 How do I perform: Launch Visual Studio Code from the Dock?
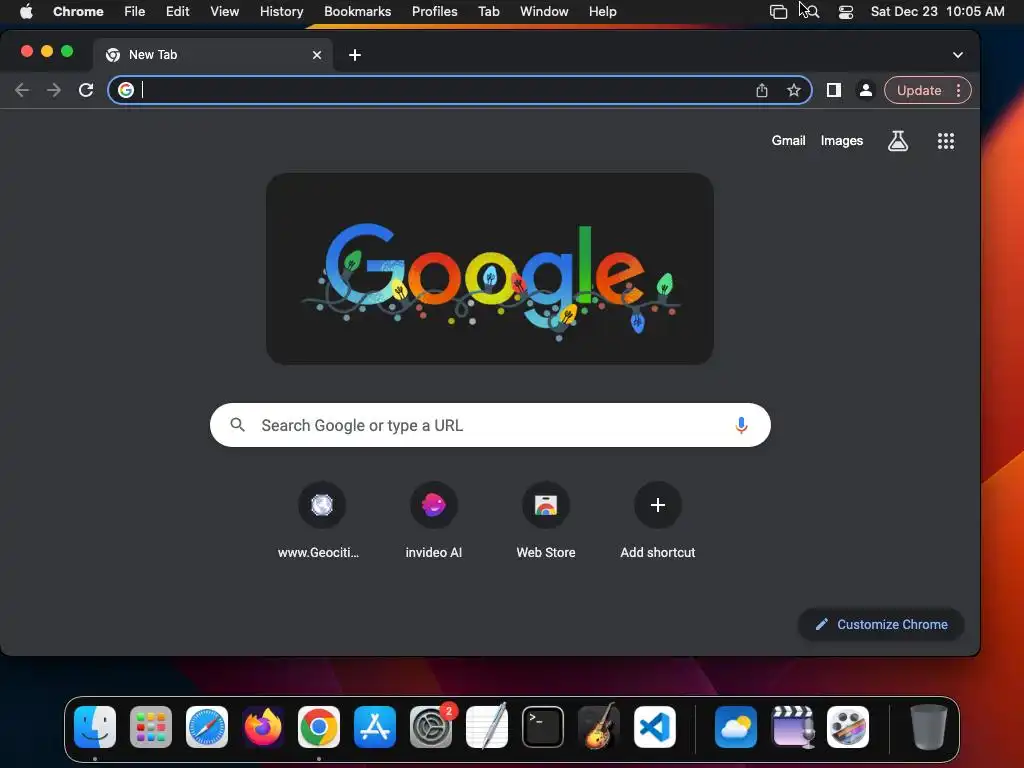click(655, 727)
